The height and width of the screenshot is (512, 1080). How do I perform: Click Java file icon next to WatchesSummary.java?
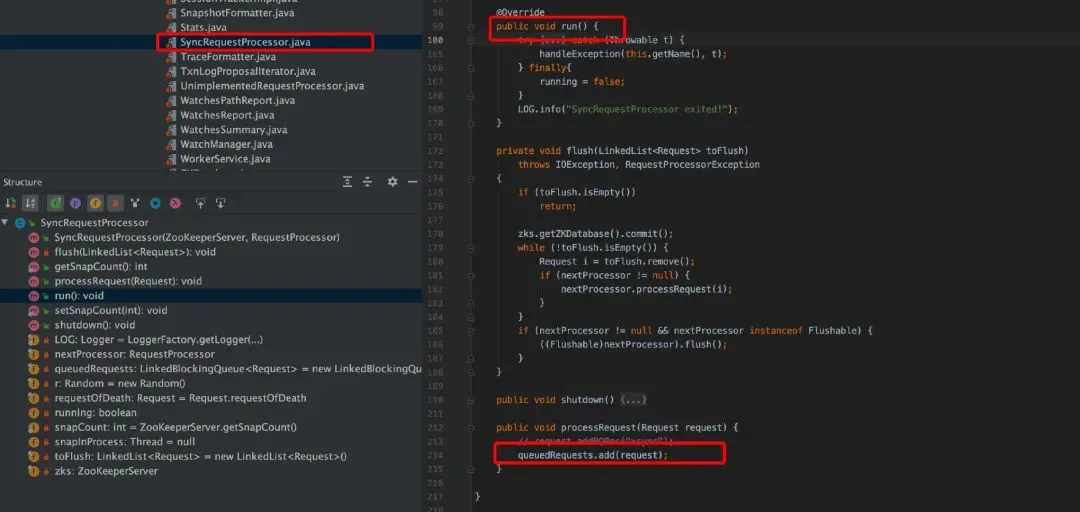coord(171,130)
